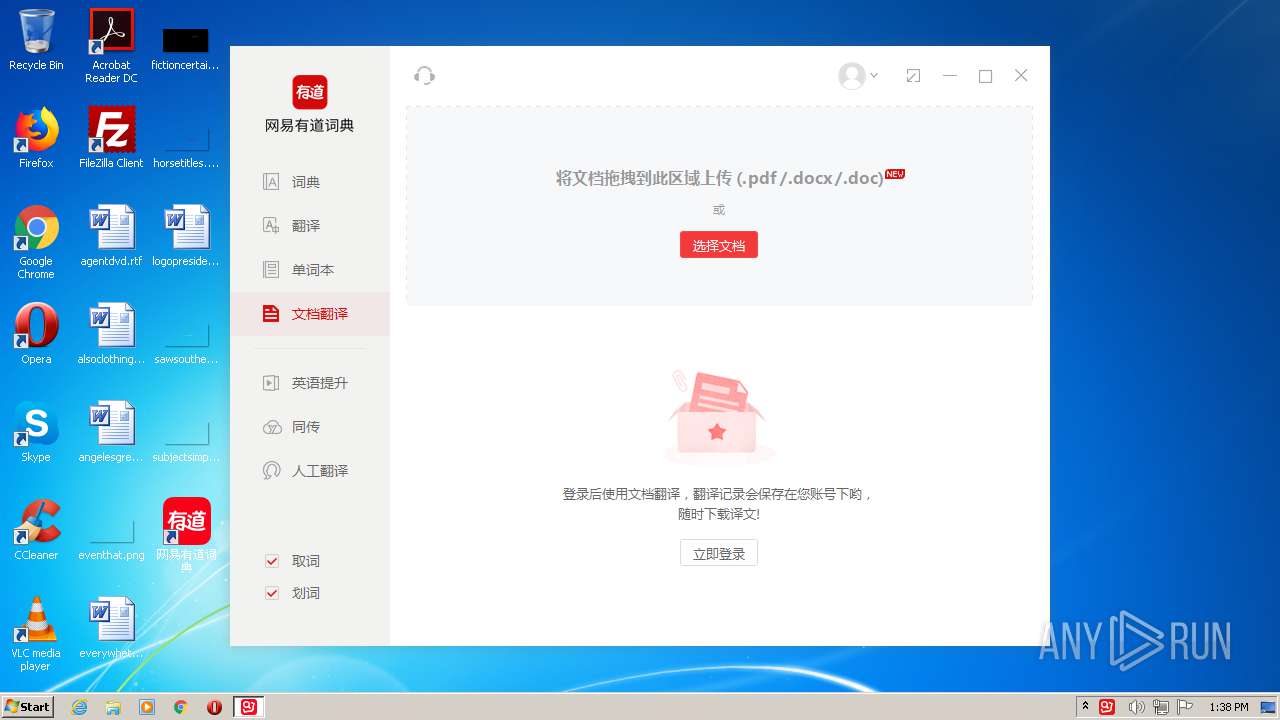Expand the account dropdown arrow

874,75
